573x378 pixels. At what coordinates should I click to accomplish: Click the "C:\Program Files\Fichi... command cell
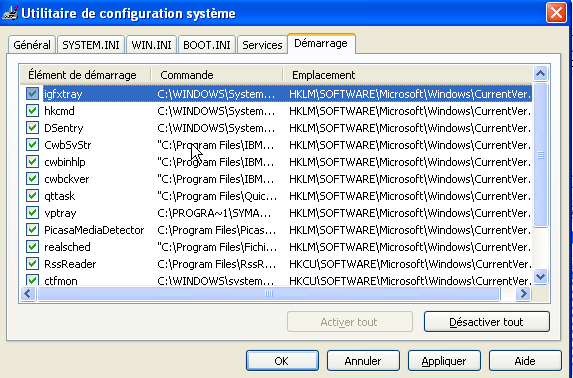tap(217, 247)
